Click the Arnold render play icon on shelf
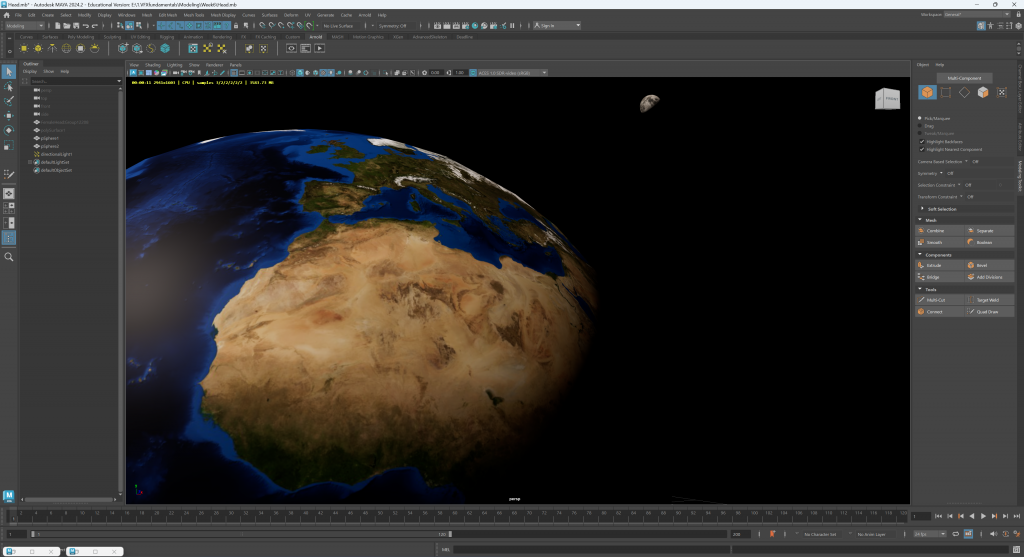 click(x=319, y=48)
